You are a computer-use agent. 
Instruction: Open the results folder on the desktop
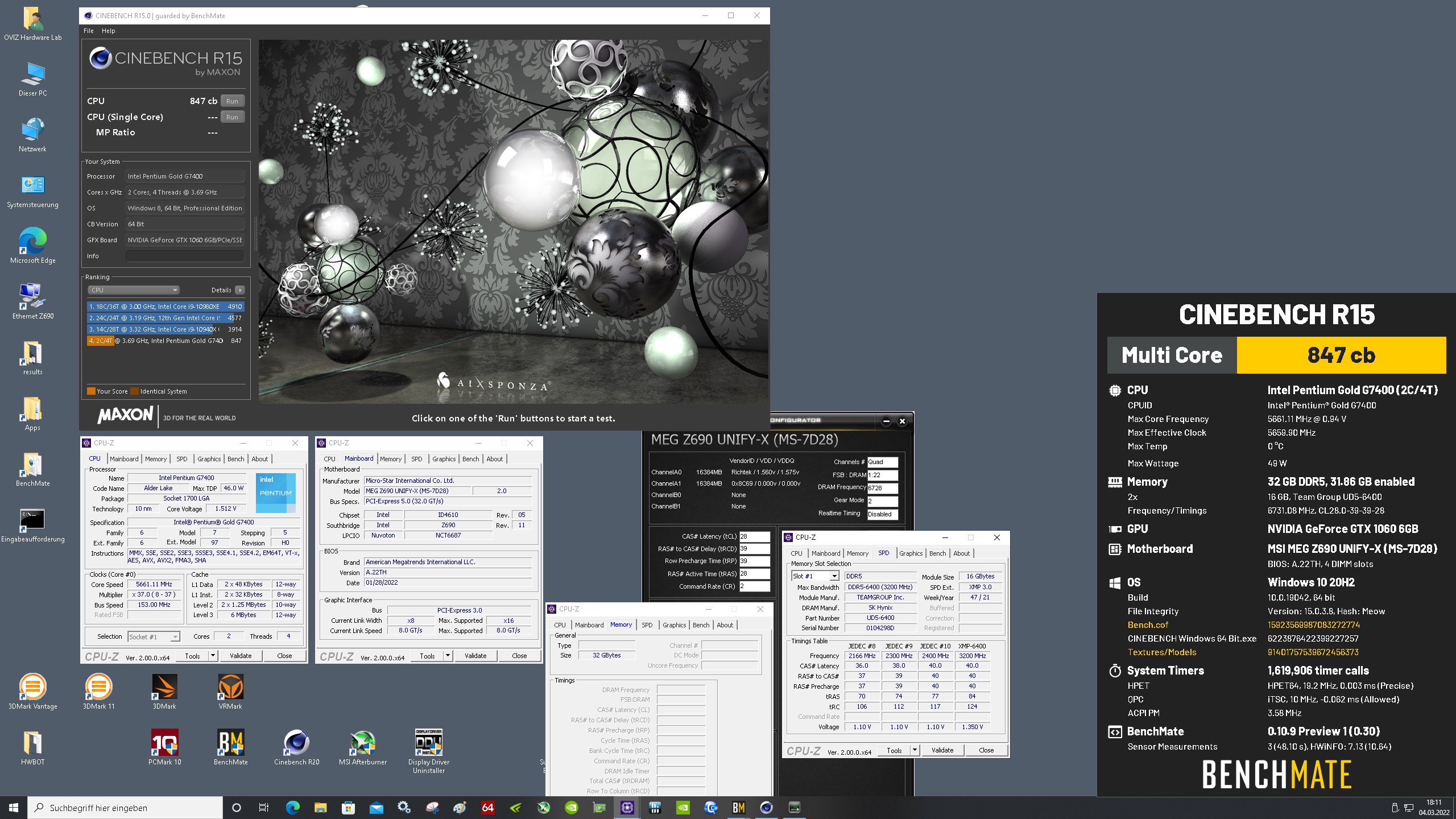tap(32, 358)
